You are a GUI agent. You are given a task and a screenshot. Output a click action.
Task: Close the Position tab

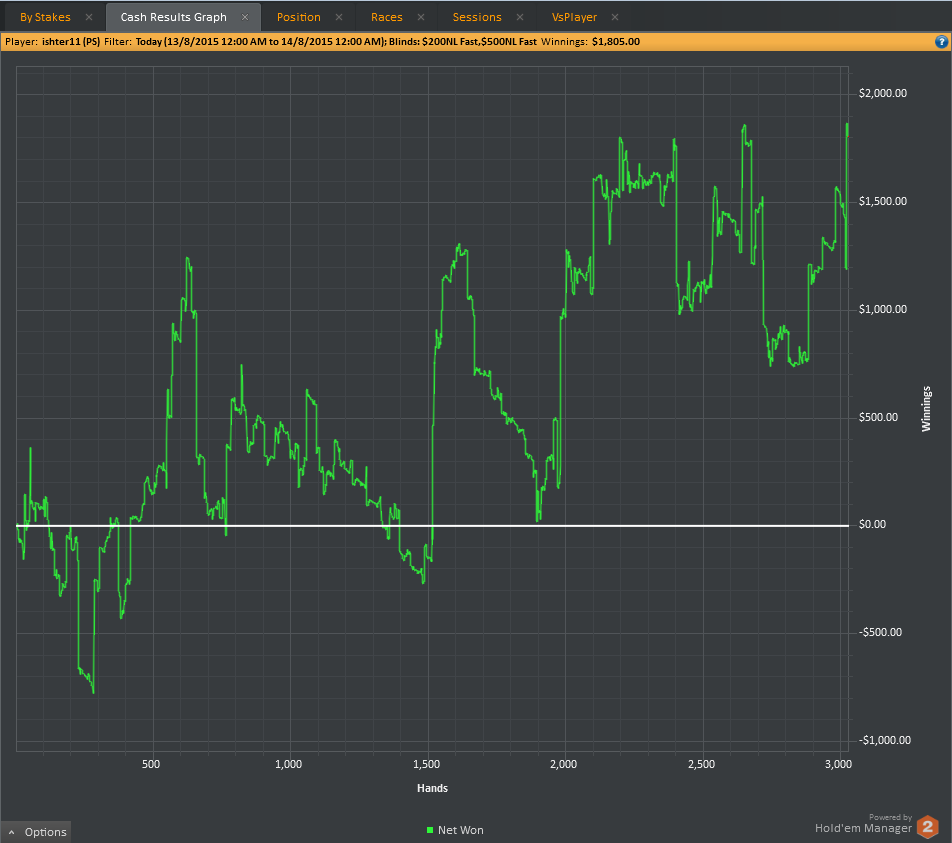point(339,17)
